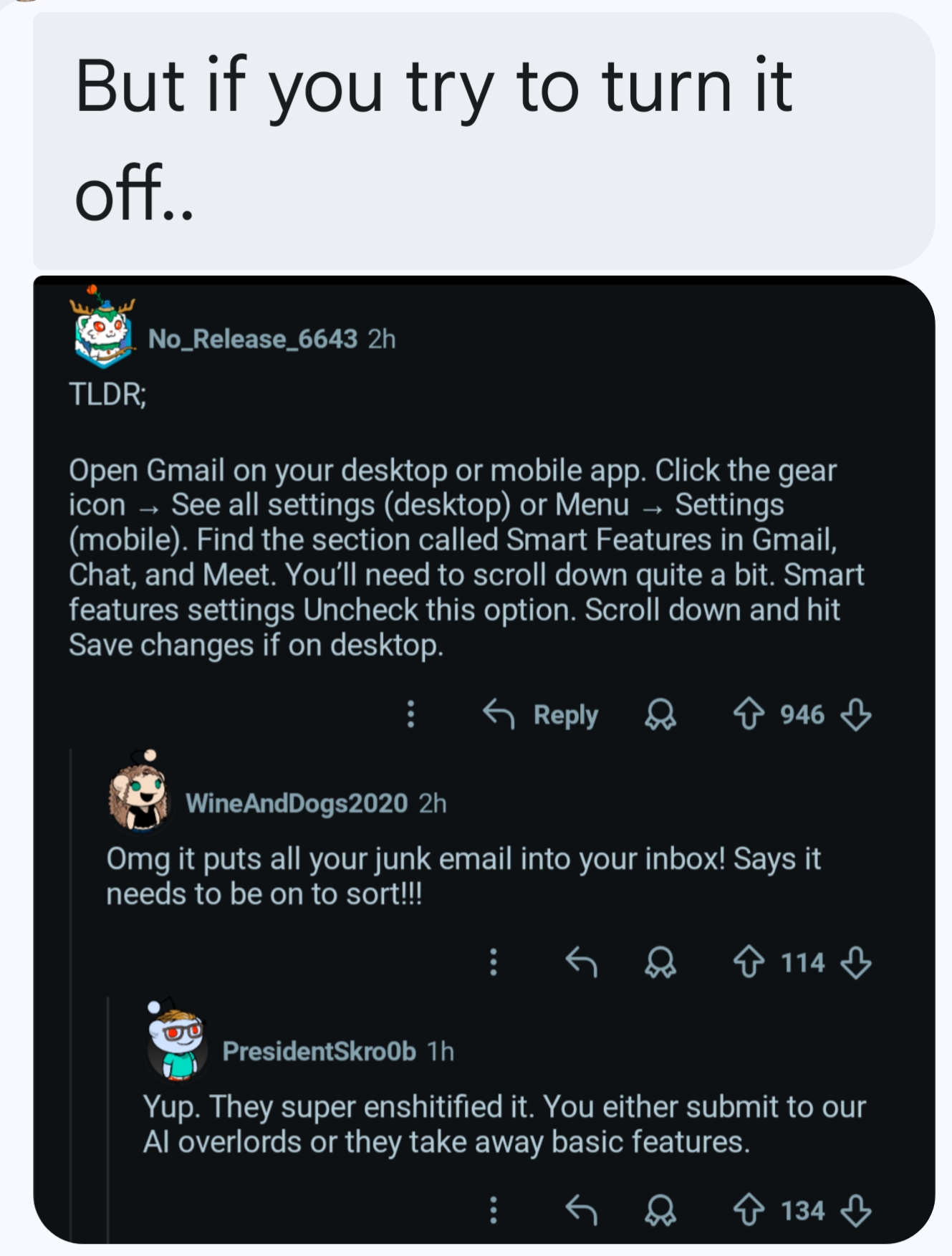Give award to PresidentSkro0b's comment

click(x=660, y=1210)
